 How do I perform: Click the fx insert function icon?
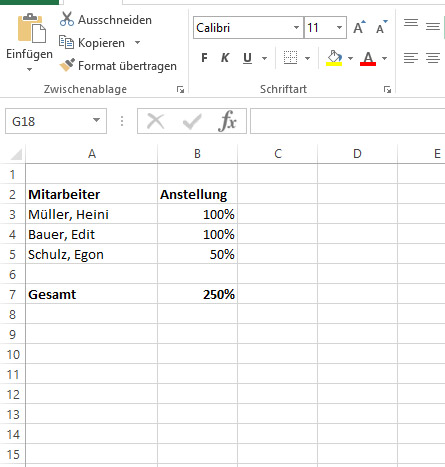pyautogui.click(x=227, y=121)
